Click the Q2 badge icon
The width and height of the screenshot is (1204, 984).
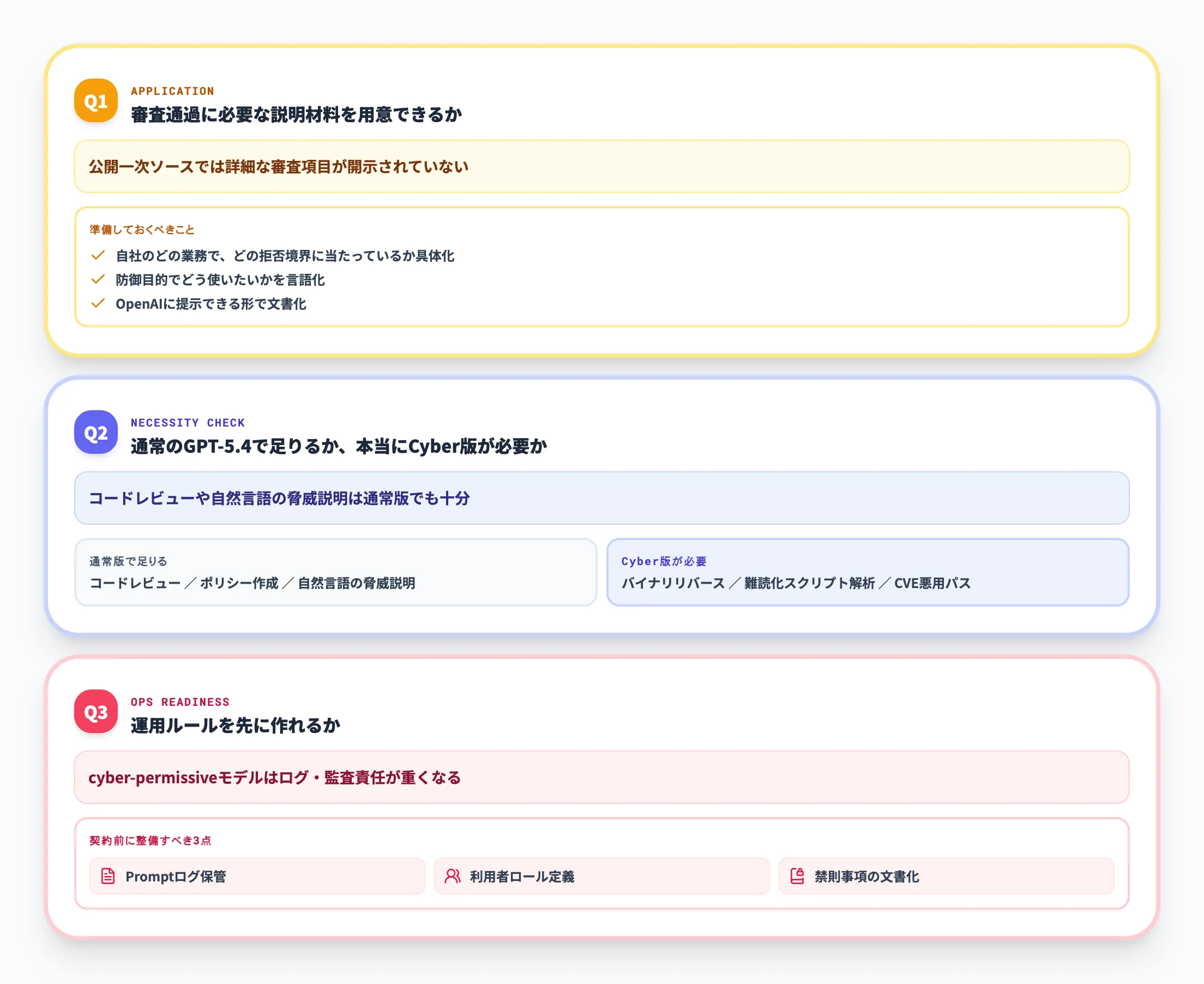pyautogui.click(x=95, y=434)
